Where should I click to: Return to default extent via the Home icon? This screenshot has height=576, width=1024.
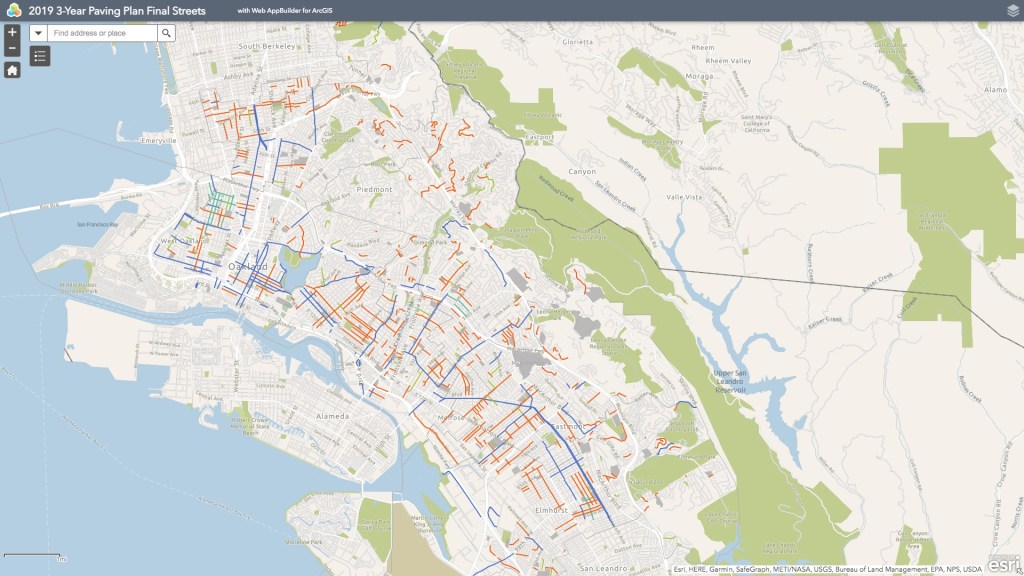pos(11,71)
